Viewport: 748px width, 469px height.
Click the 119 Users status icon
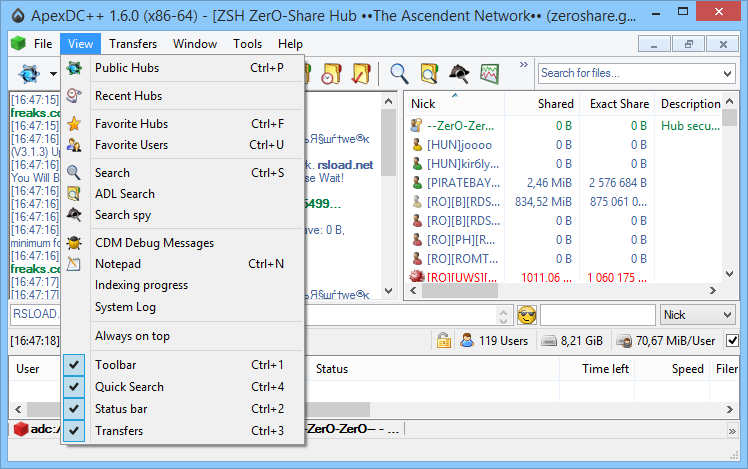coord(468,340)
